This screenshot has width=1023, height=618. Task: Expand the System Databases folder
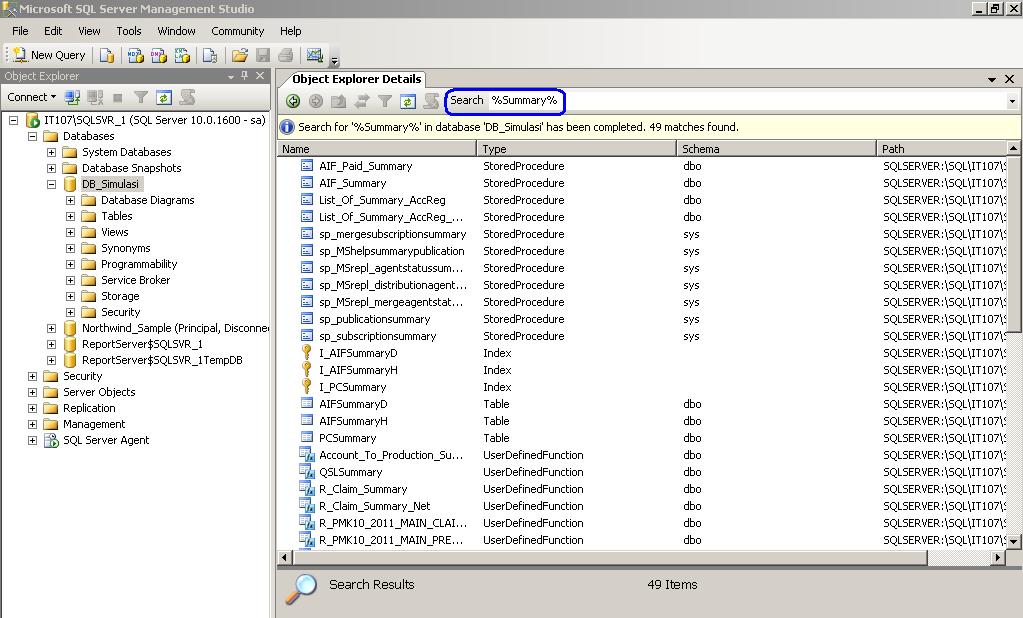51,152
